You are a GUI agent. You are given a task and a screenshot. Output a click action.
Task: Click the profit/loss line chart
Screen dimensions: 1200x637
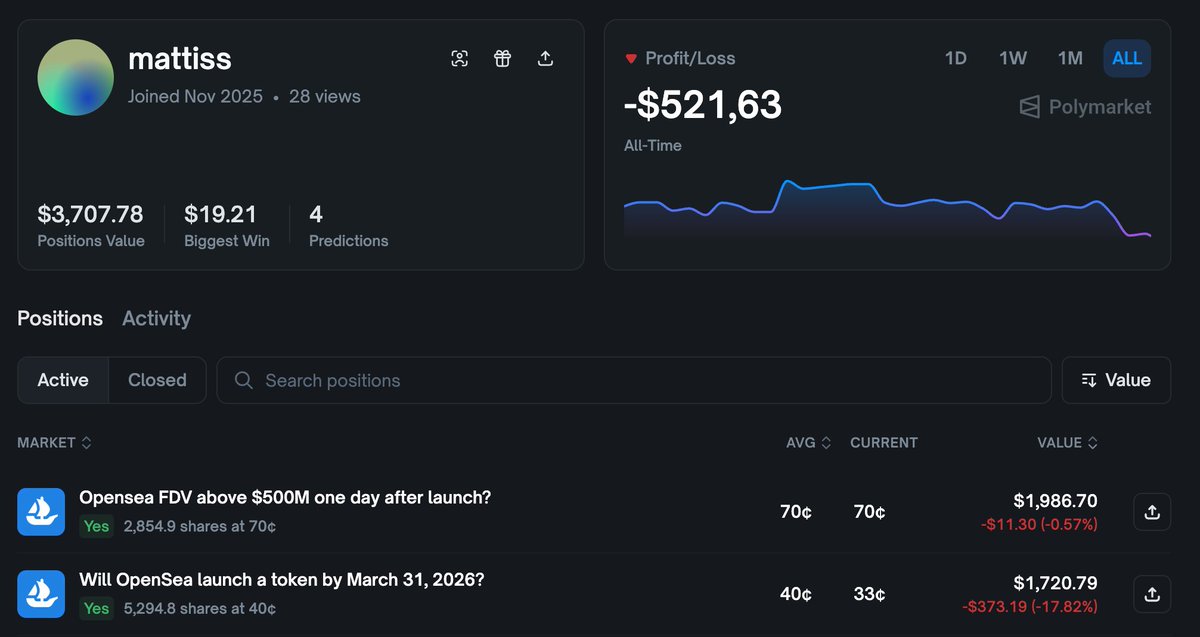pyautogui.click(x=887, y=208)
